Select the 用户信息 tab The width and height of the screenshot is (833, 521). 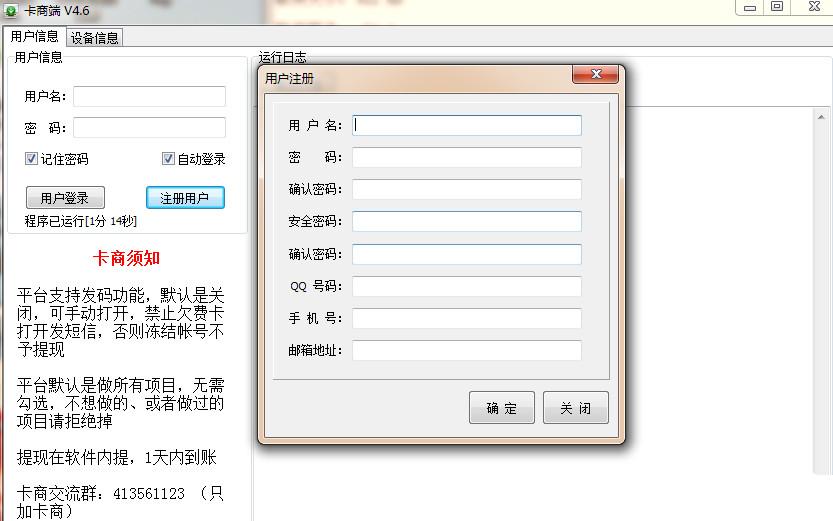(34, 37)
